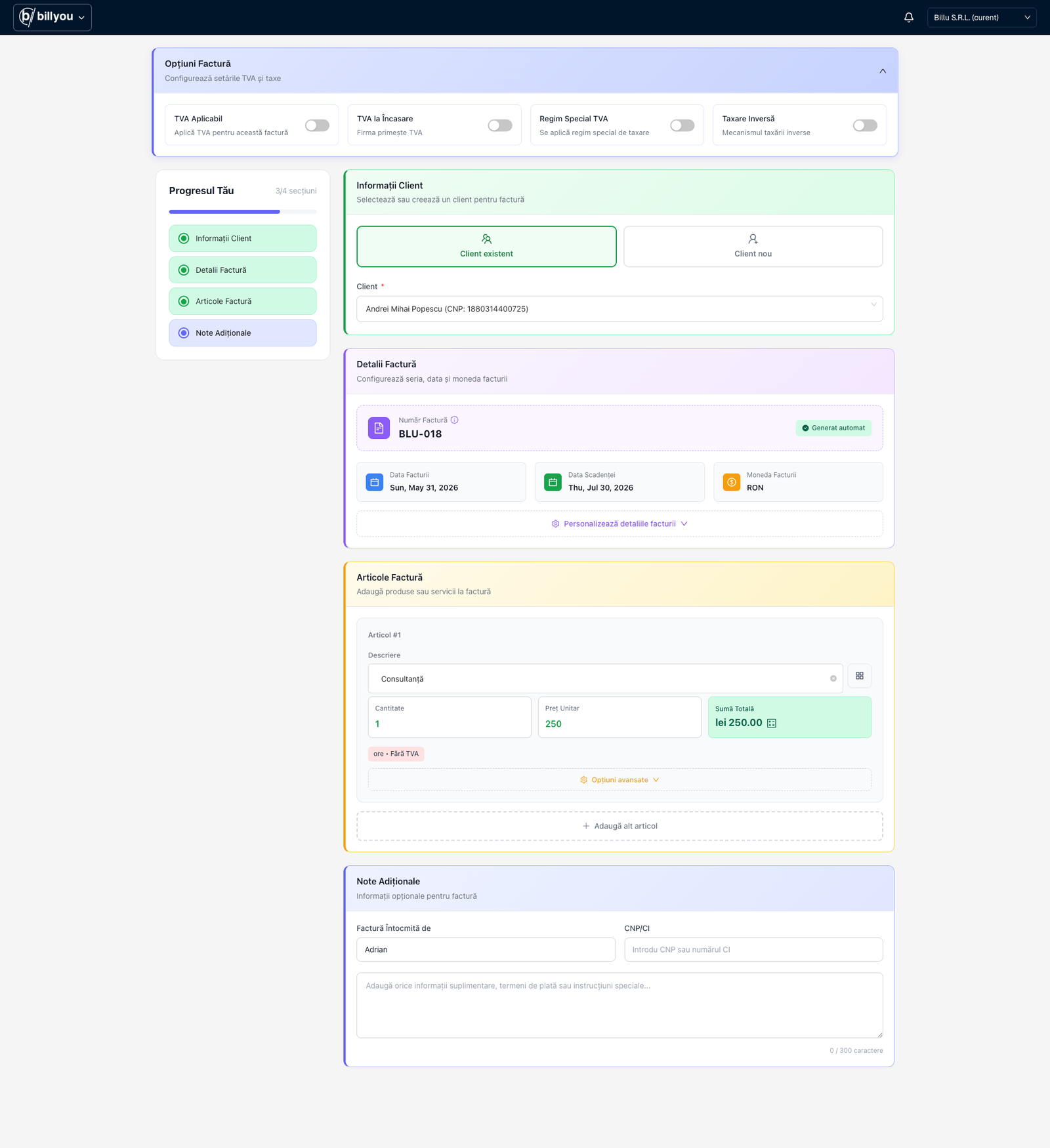Open the Data Scadenței date Thu, Jul 30, 2026

(x=619, y=482)
